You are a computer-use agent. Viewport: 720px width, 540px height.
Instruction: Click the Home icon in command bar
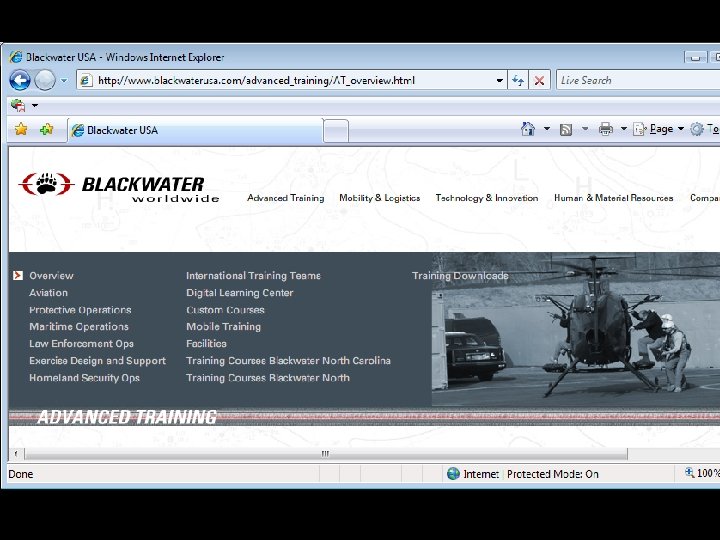(x=528, y=129)
